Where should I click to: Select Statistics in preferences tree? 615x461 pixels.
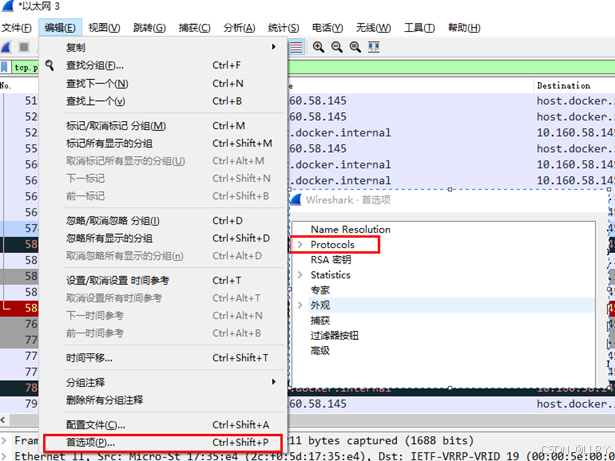330,275
